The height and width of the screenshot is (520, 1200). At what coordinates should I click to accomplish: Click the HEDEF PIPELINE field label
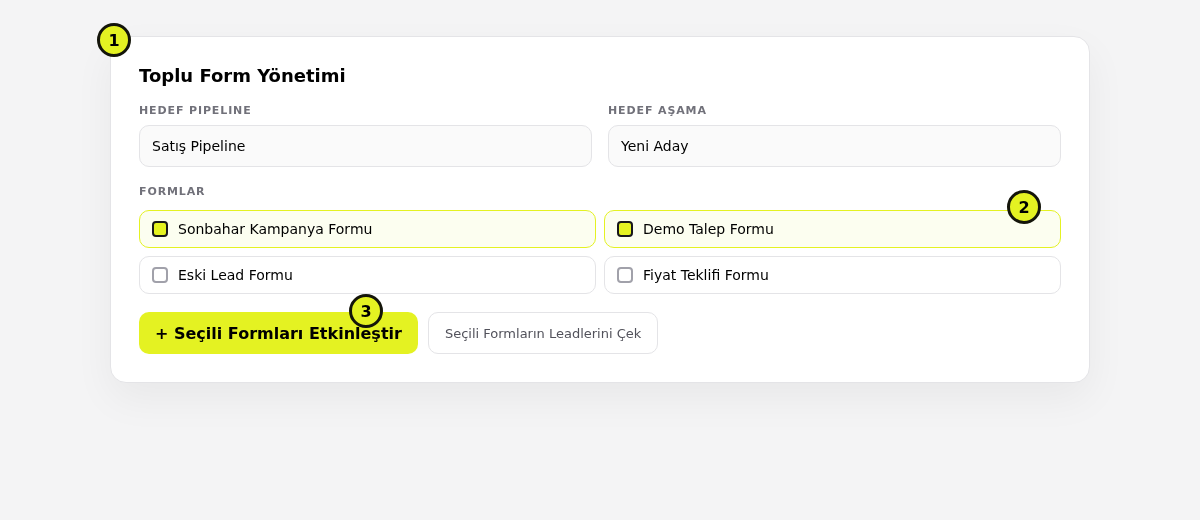tap(195, 111)
